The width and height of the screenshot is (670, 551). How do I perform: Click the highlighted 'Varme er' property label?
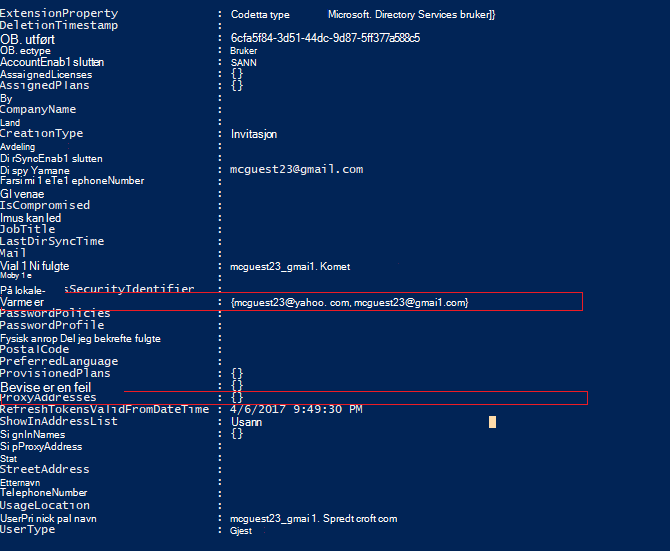(22, 302)
